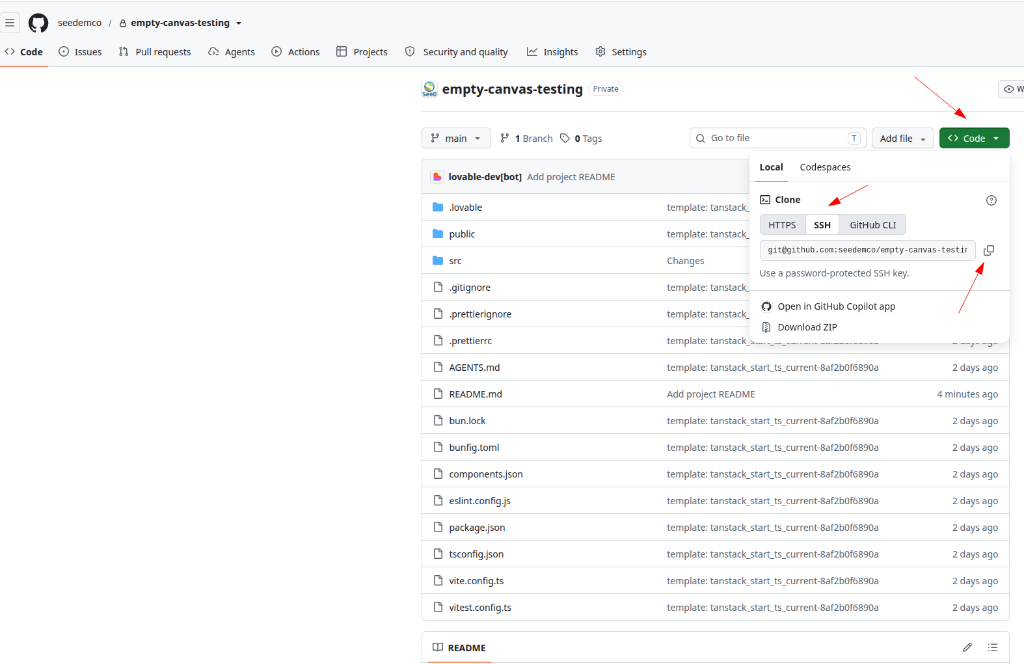
Task: Select the Local tab in clone popup
Action: tap(771, 167)
